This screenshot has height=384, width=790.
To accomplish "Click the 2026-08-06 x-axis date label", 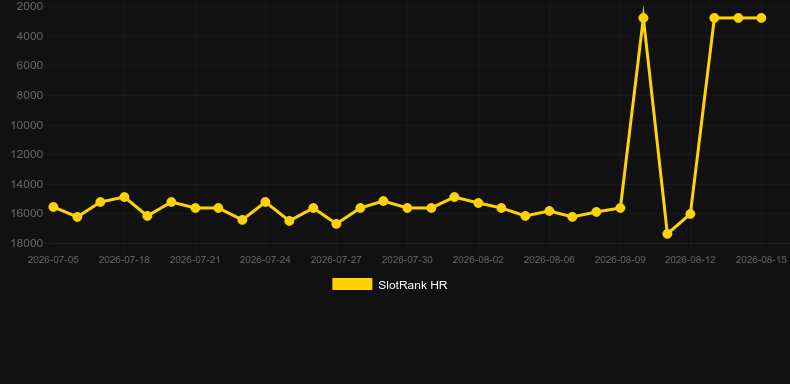I will click(549, 260).
